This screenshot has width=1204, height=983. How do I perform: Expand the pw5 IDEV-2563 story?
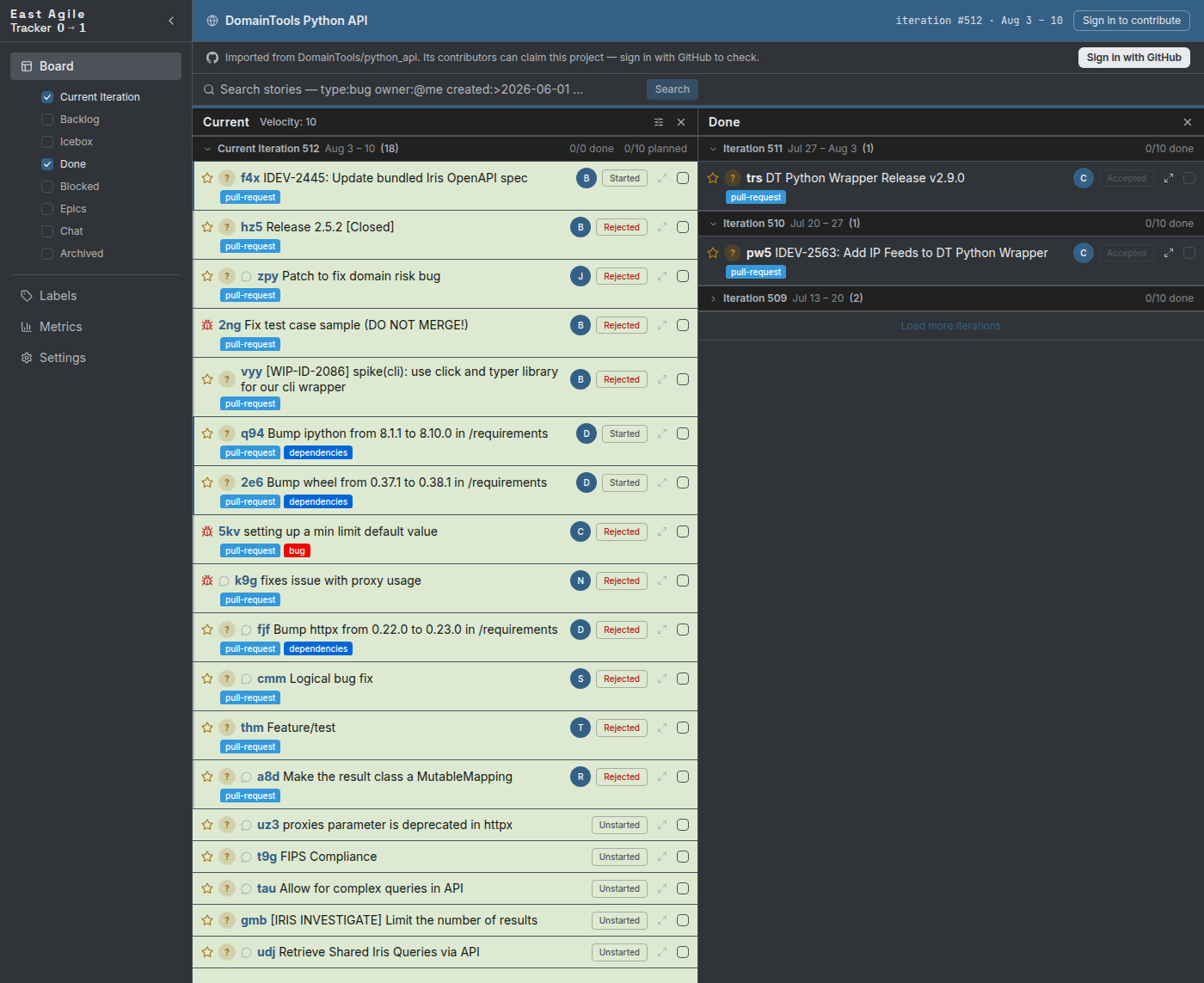pos(1169,253)
